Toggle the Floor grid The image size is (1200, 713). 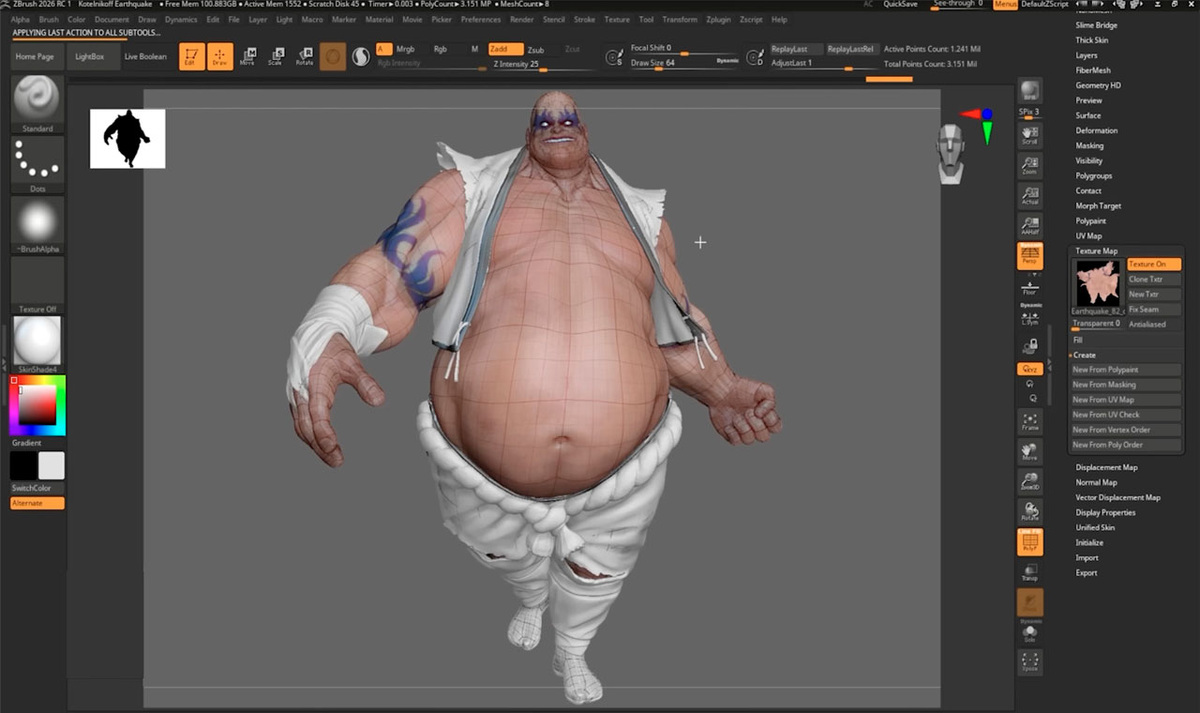click(x=1030, y=287)
